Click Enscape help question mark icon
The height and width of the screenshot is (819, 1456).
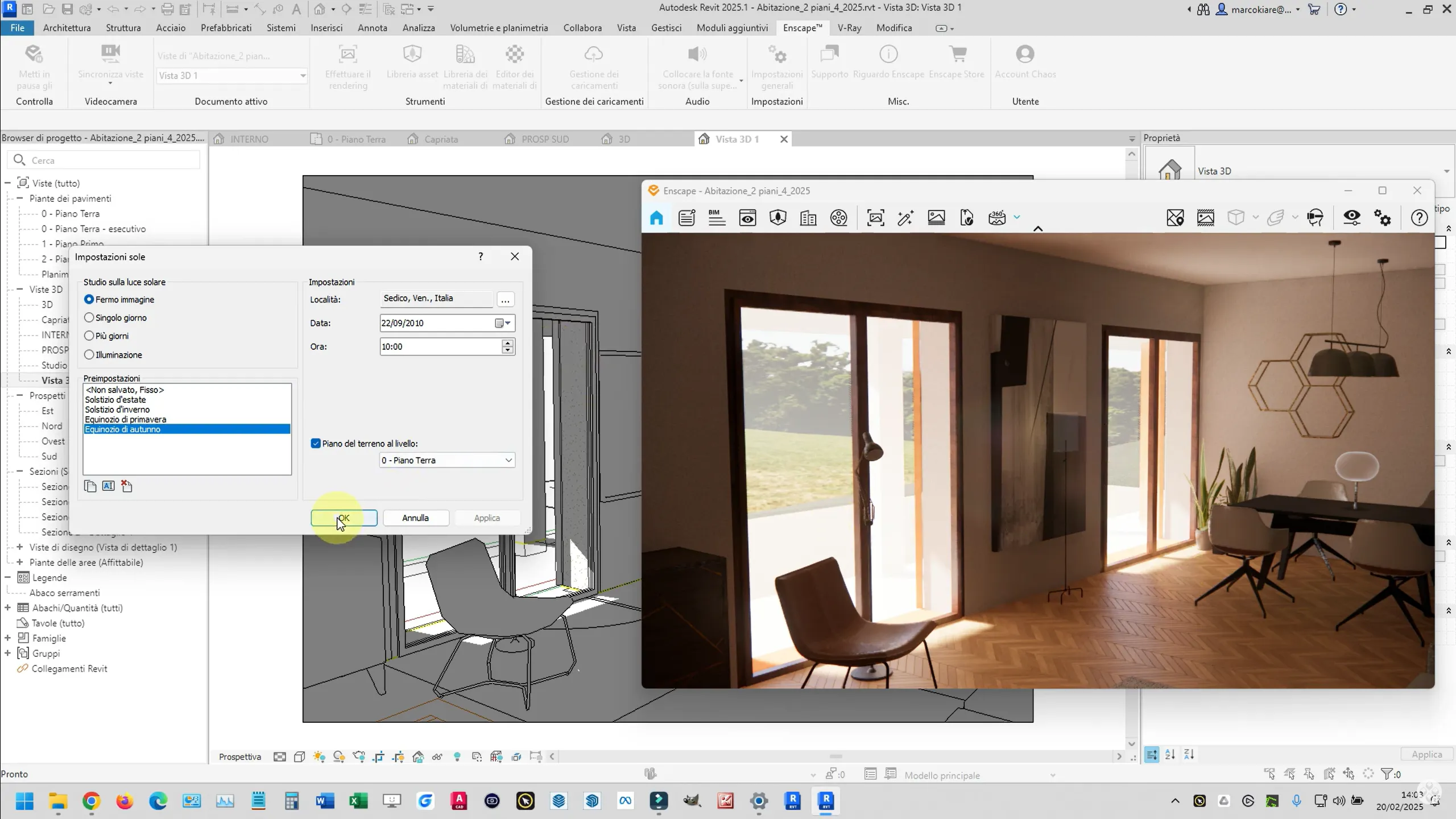coord(1419,218)
